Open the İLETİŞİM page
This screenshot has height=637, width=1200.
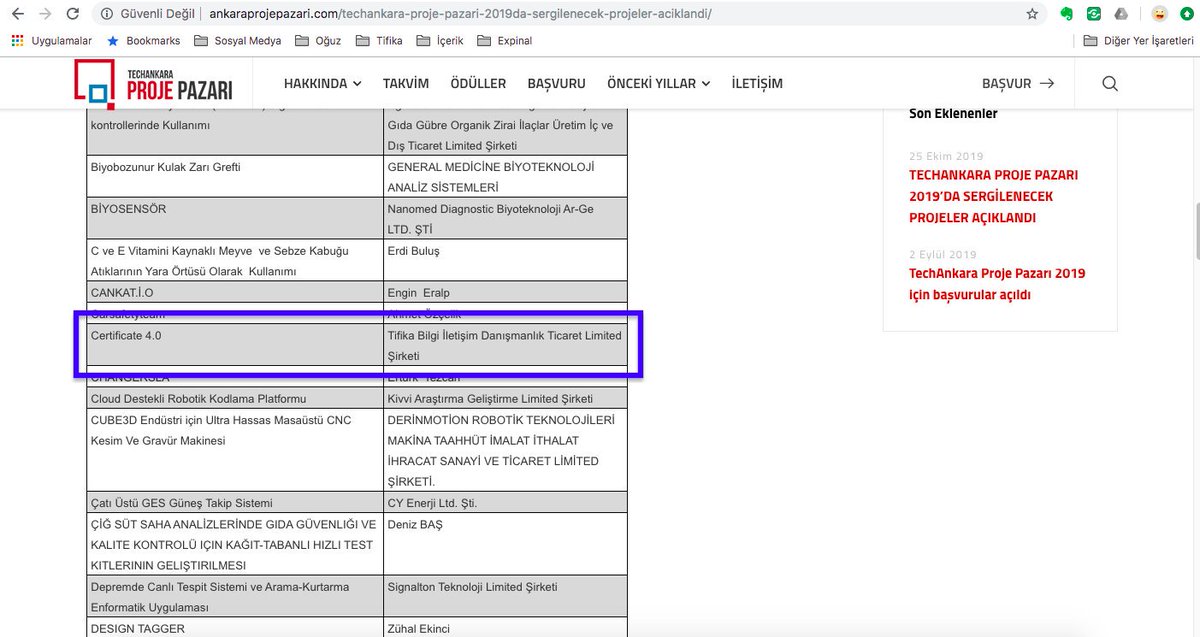tap(757, 84)
